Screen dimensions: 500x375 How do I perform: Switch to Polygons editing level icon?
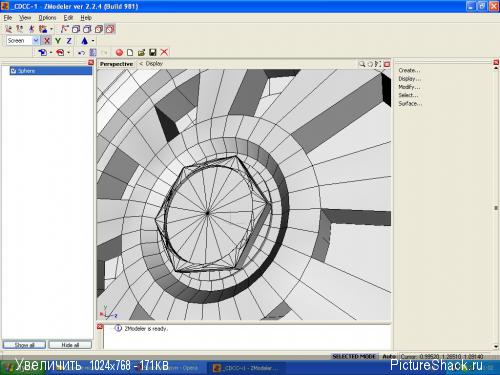click(32, 29)
